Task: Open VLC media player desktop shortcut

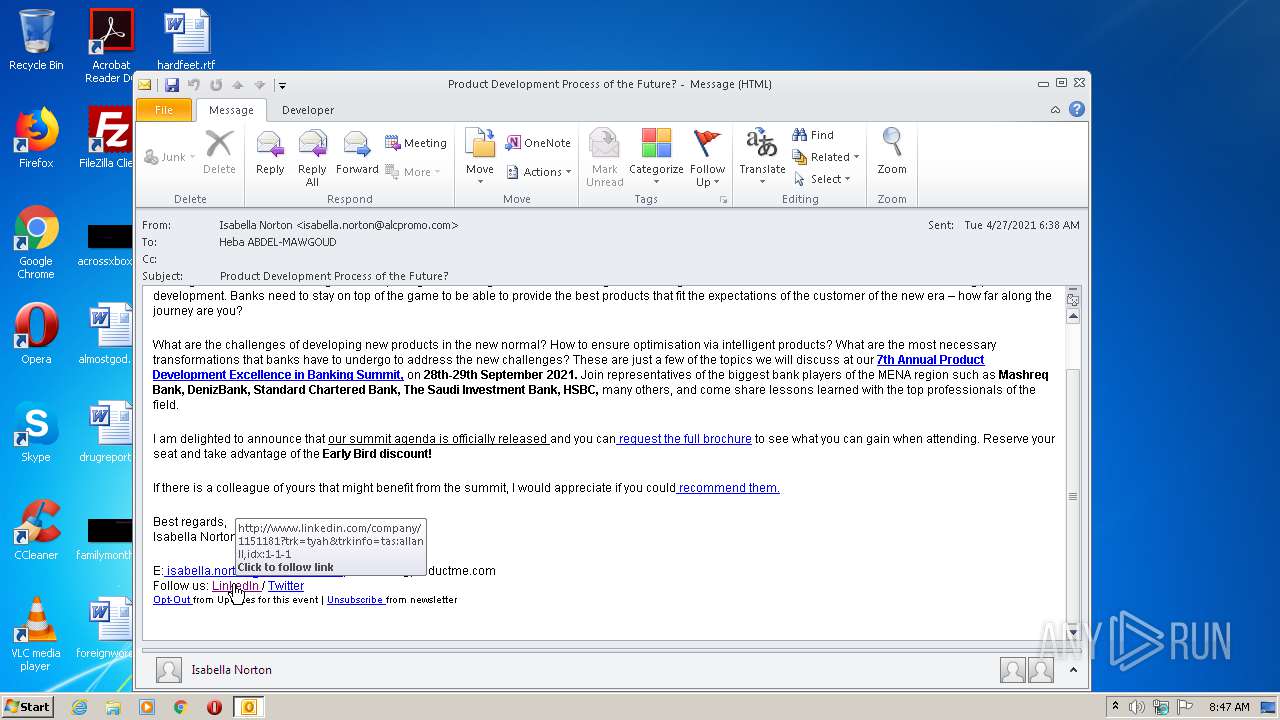Action: click(x=36, y=634)
